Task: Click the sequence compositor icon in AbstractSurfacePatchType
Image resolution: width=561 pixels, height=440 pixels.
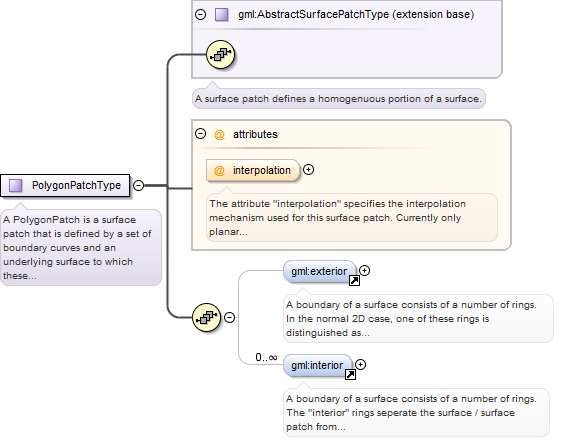Action: click(220, 54)
